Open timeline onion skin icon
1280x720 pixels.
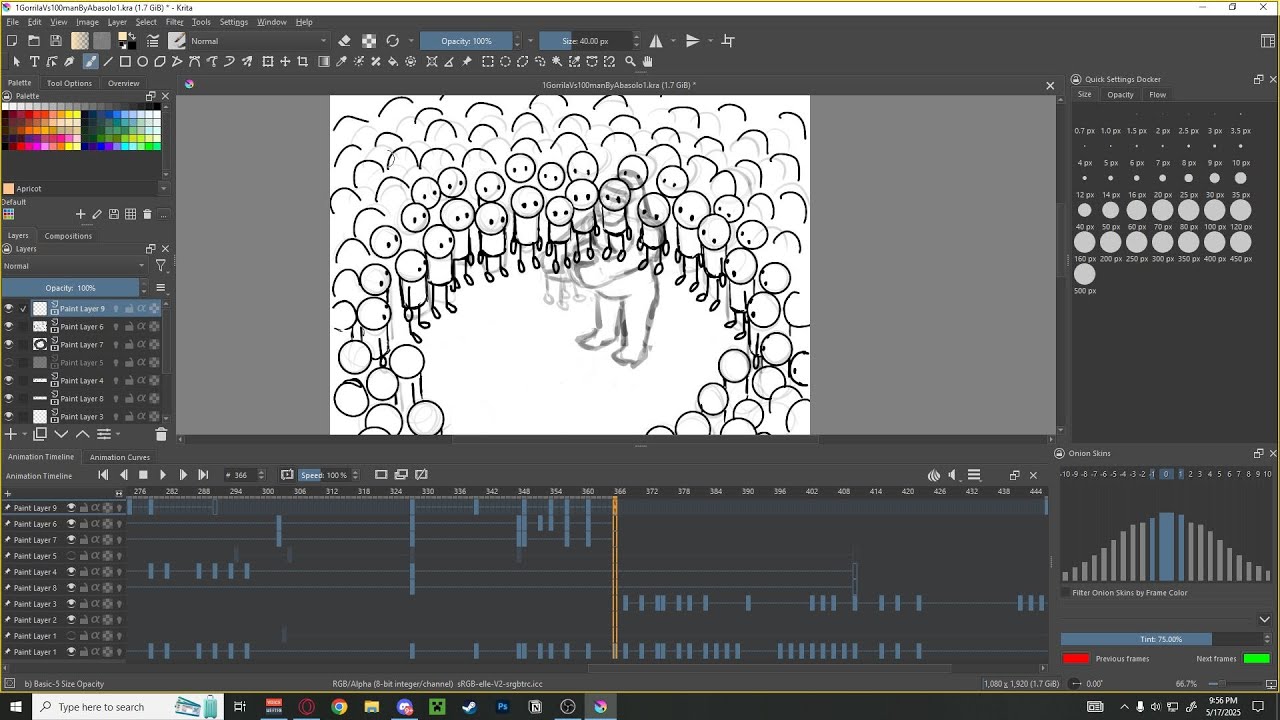pos(934,475)
